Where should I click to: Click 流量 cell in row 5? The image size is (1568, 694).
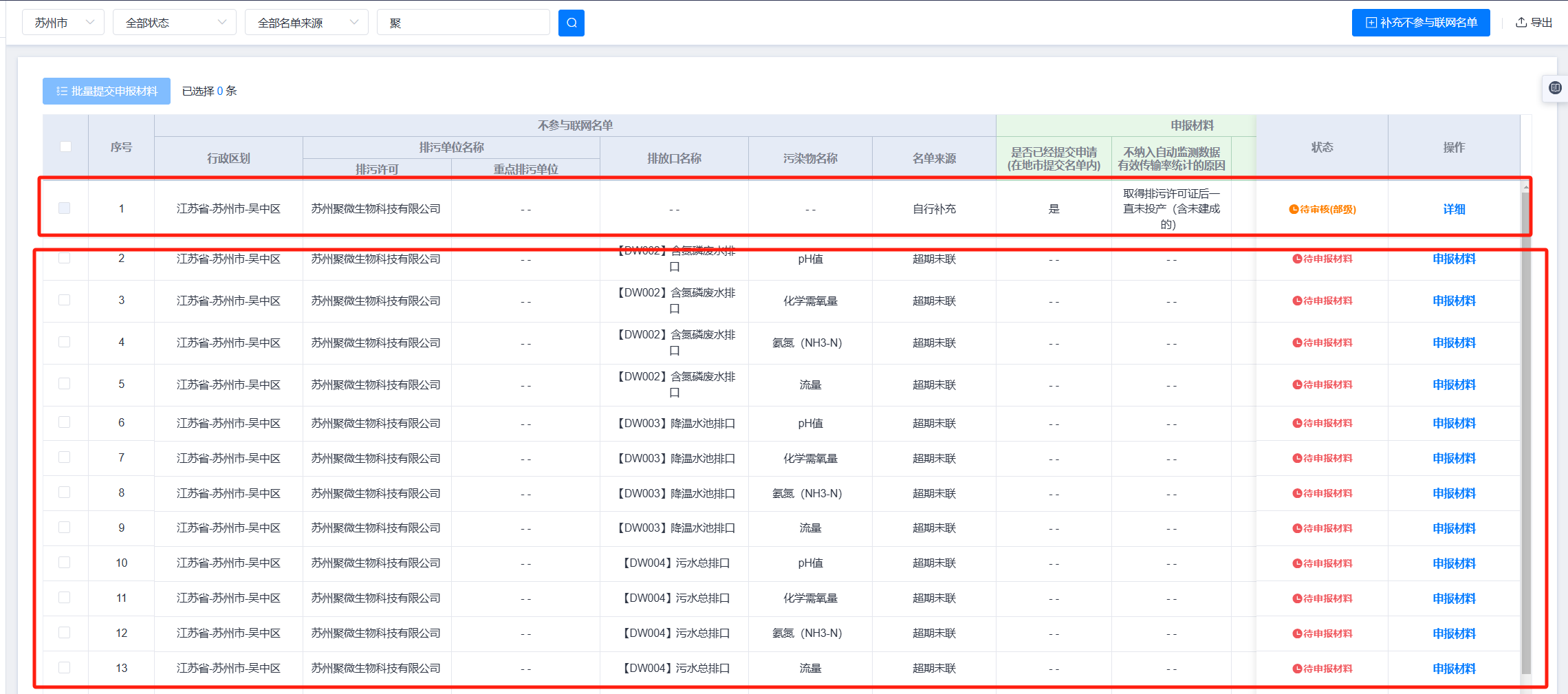810,384
